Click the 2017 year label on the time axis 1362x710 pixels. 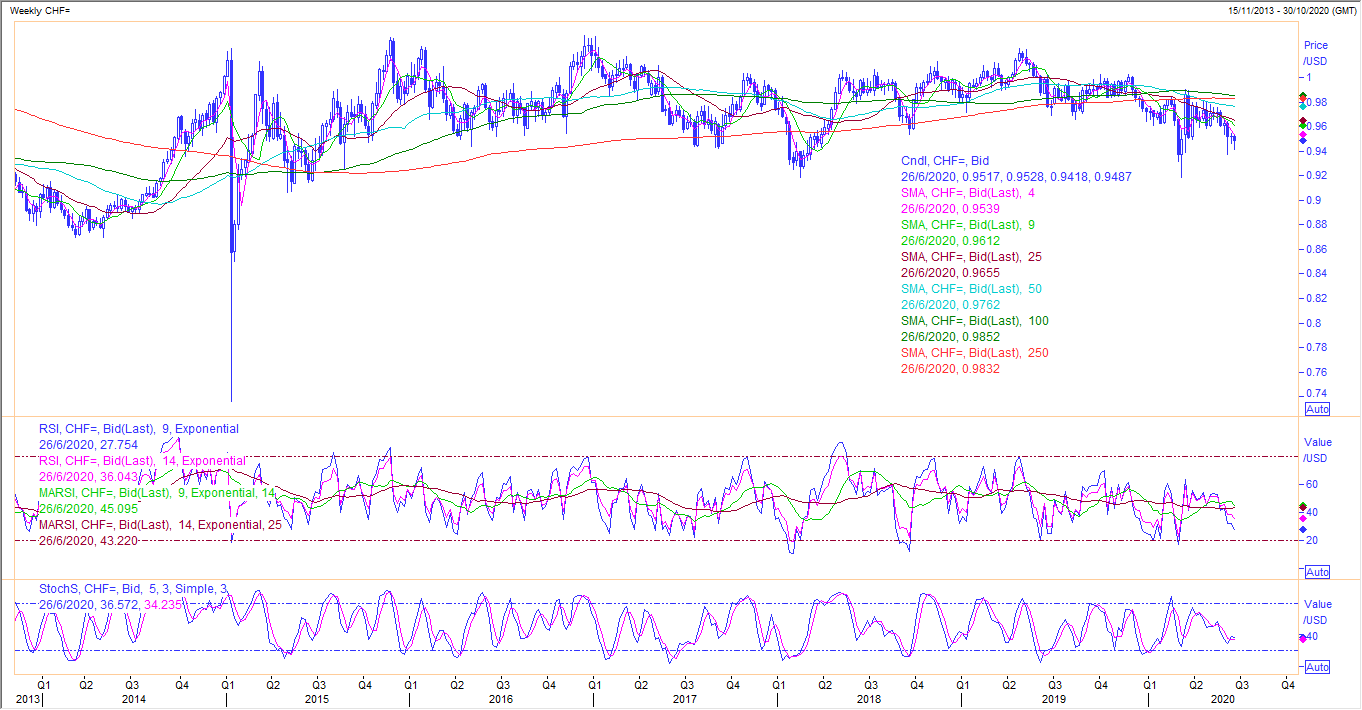(684, 701)
